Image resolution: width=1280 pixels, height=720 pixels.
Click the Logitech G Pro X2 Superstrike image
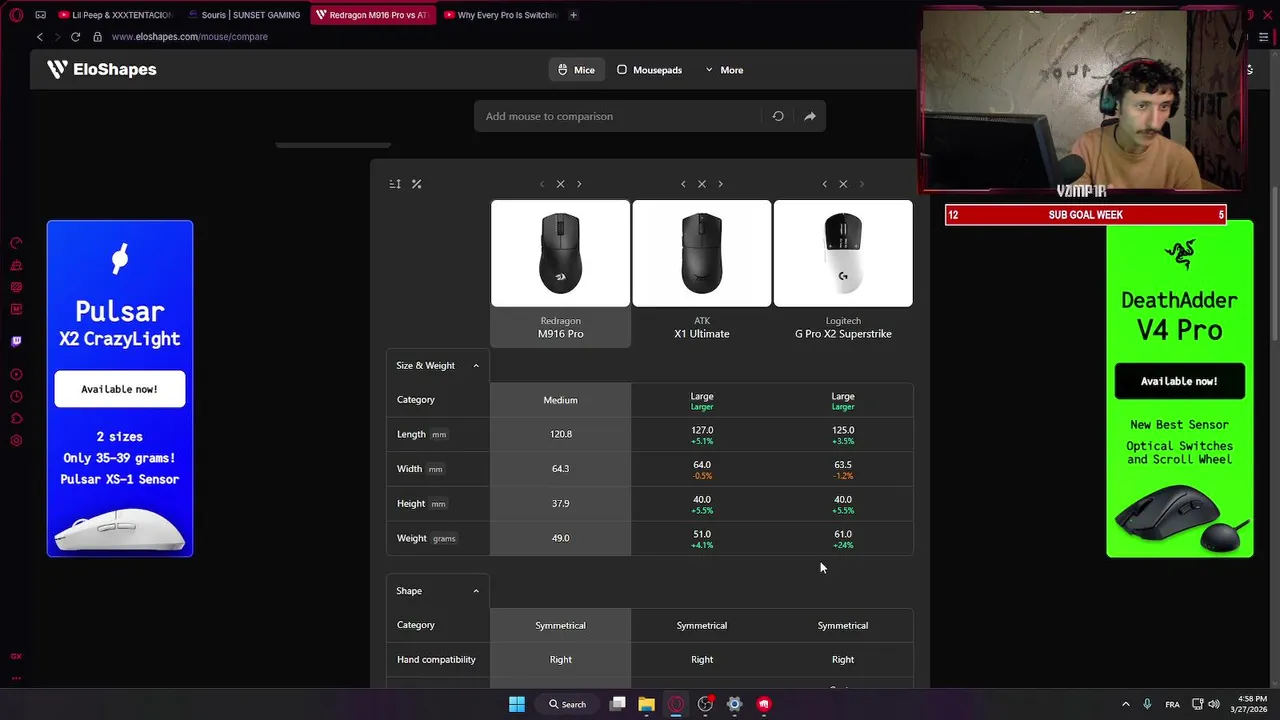point(843,253)
